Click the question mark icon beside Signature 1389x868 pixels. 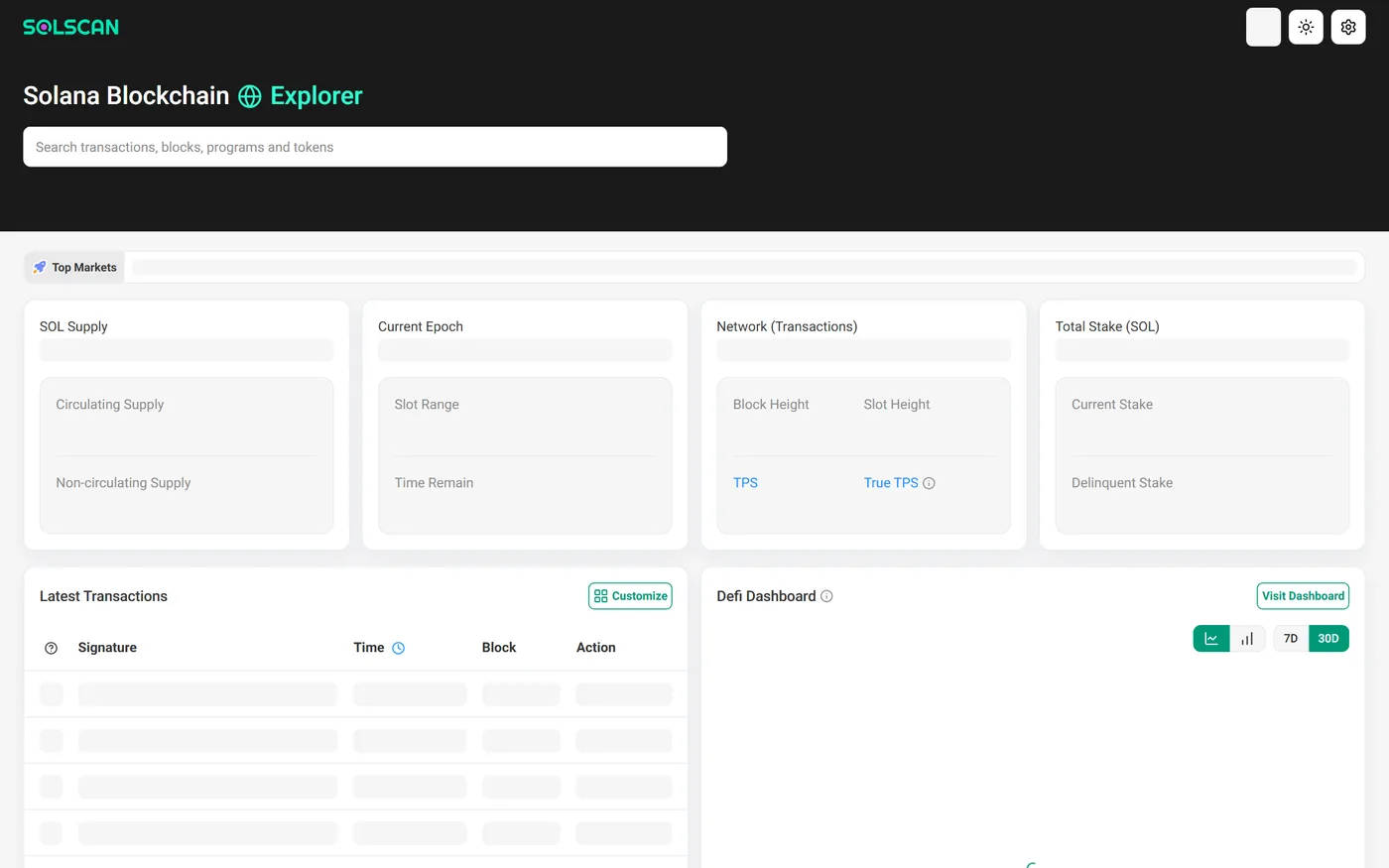click(52, 648)
